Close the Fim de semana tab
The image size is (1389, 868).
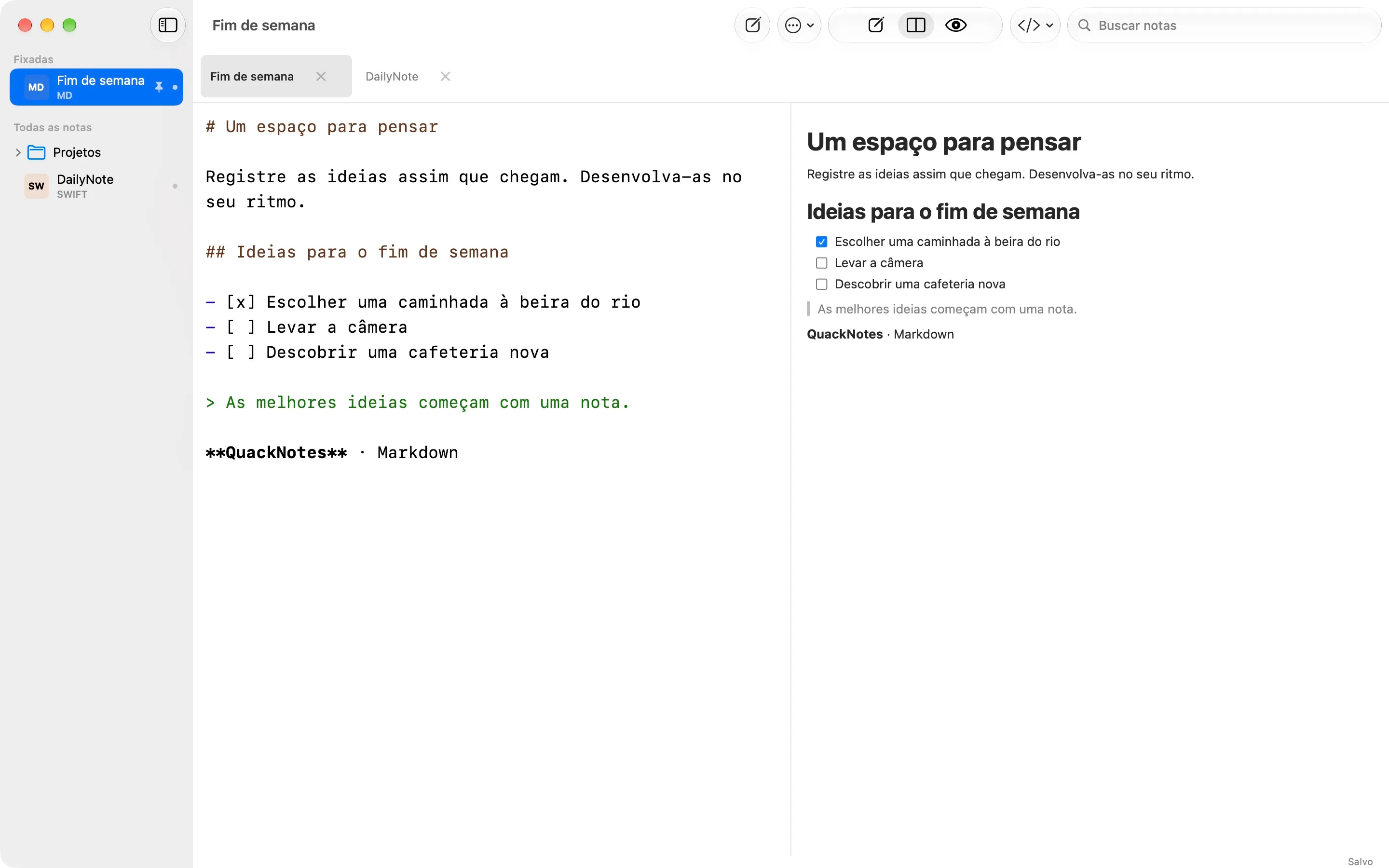(x=321, y=76)
